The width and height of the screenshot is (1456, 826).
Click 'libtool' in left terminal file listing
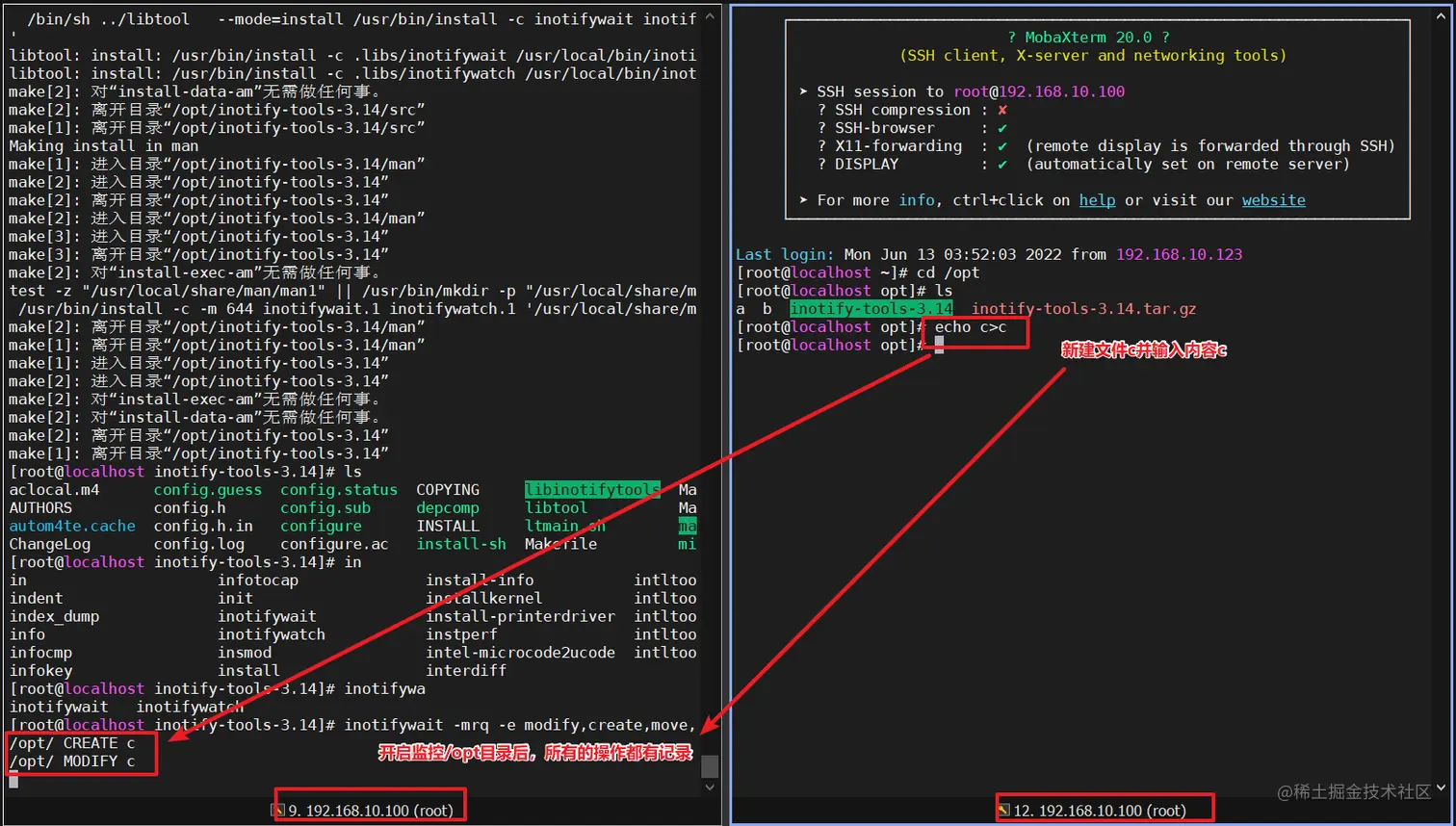[556, 508]
